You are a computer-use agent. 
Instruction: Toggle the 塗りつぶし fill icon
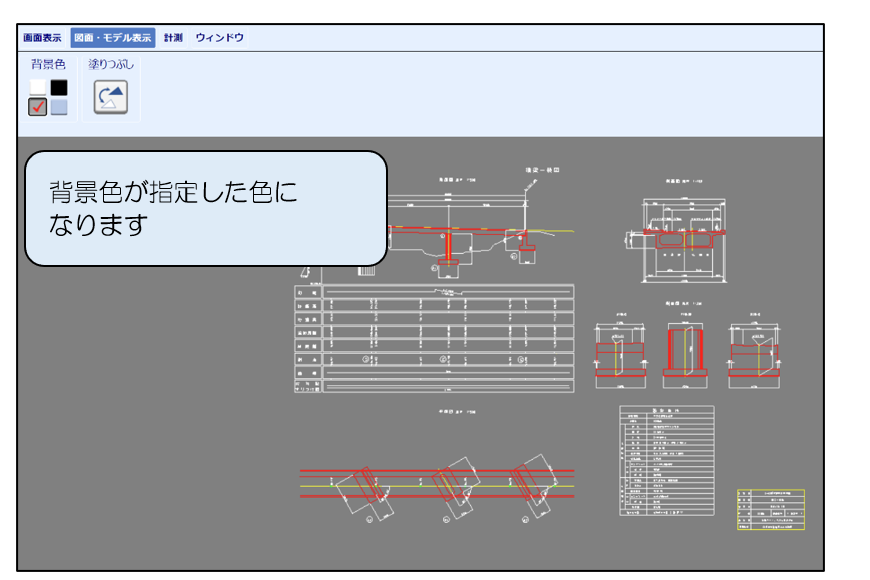110,97
